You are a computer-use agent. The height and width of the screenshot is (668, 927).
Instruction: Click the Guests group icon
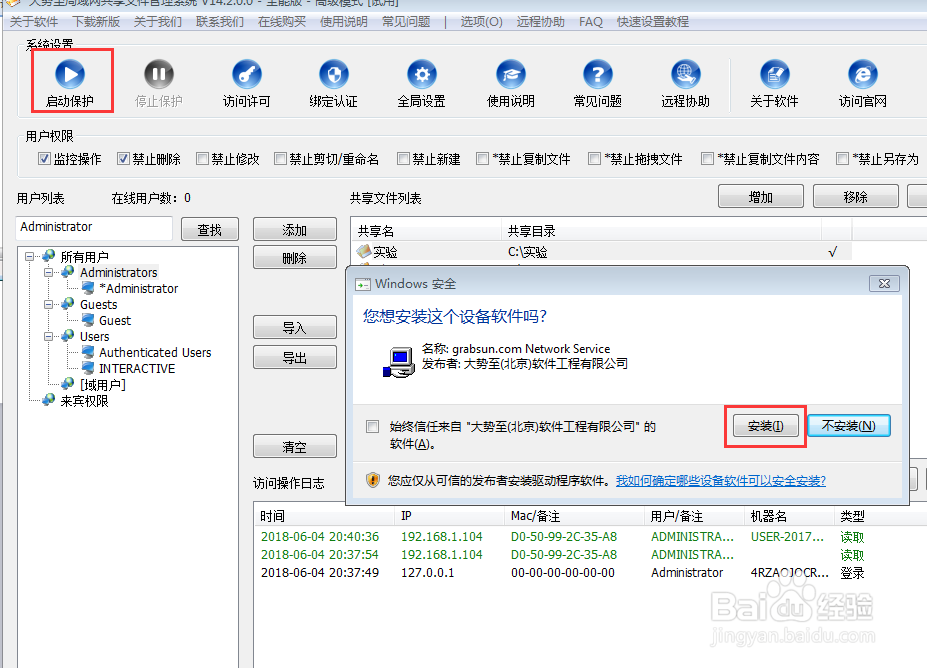click(x=68, y=304)
